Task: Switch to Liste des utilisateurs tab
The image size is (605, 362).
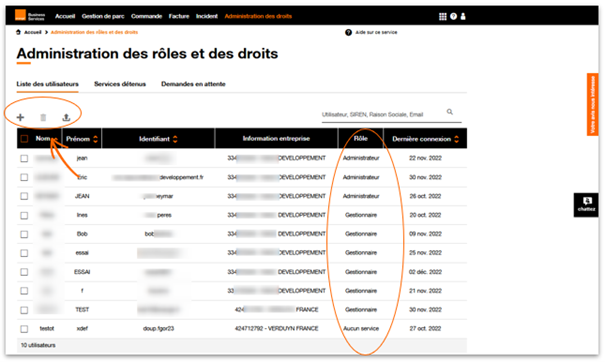Action: point(47,84)
